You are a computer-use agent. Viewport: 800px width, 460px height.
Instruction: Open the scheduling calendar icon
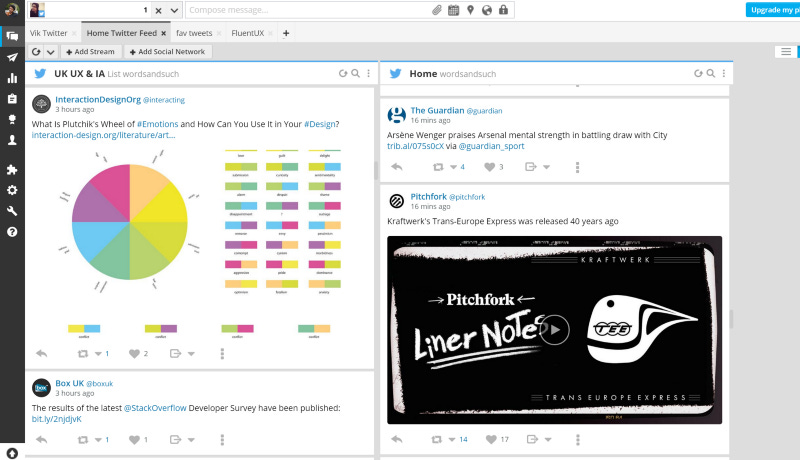pyautogui.click(x=453, y=10)
